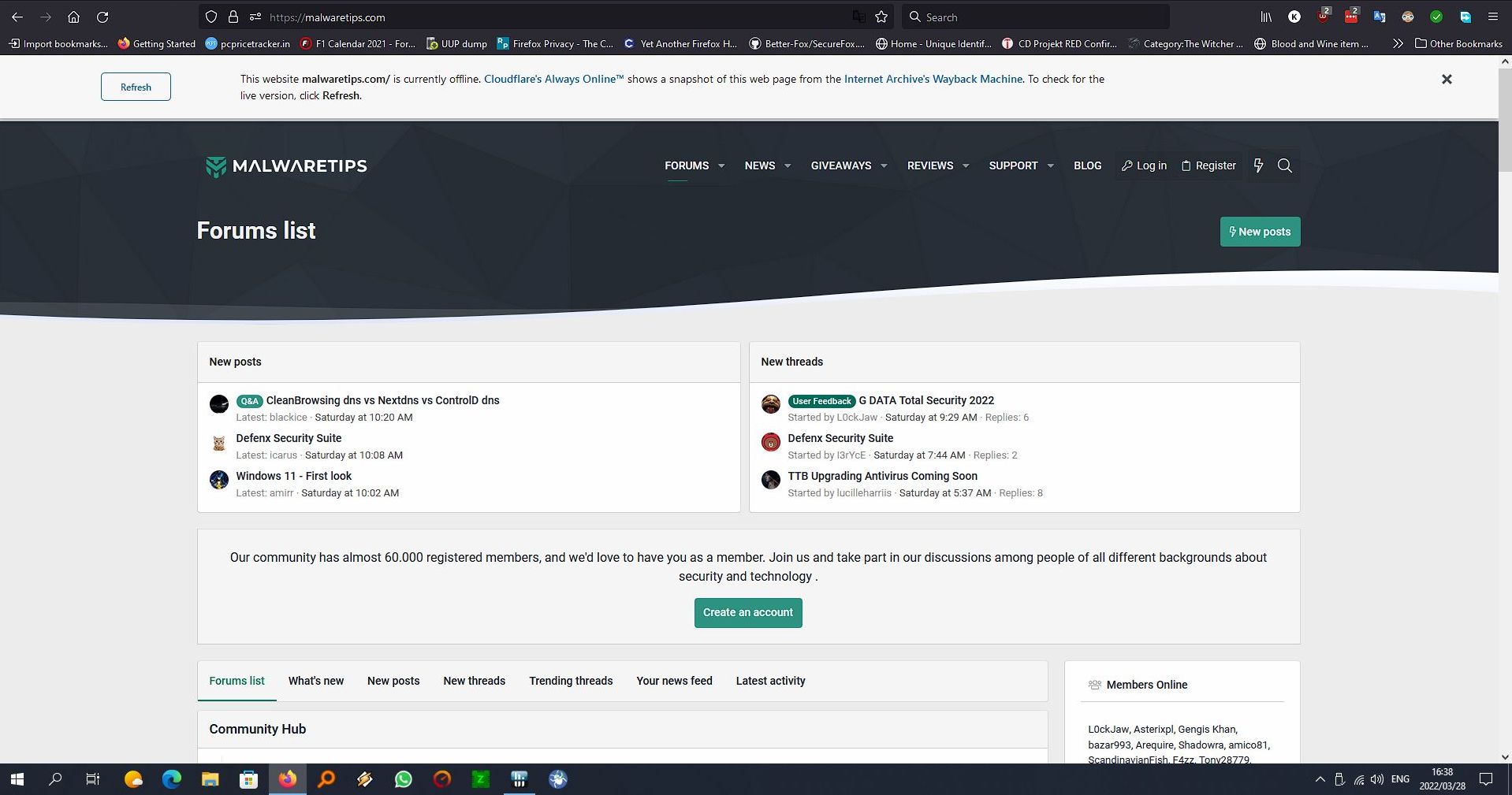Open the Windows 11 - First look thread
The height and width of the screenshot is (795, 1512).
[x=294, y=476]
